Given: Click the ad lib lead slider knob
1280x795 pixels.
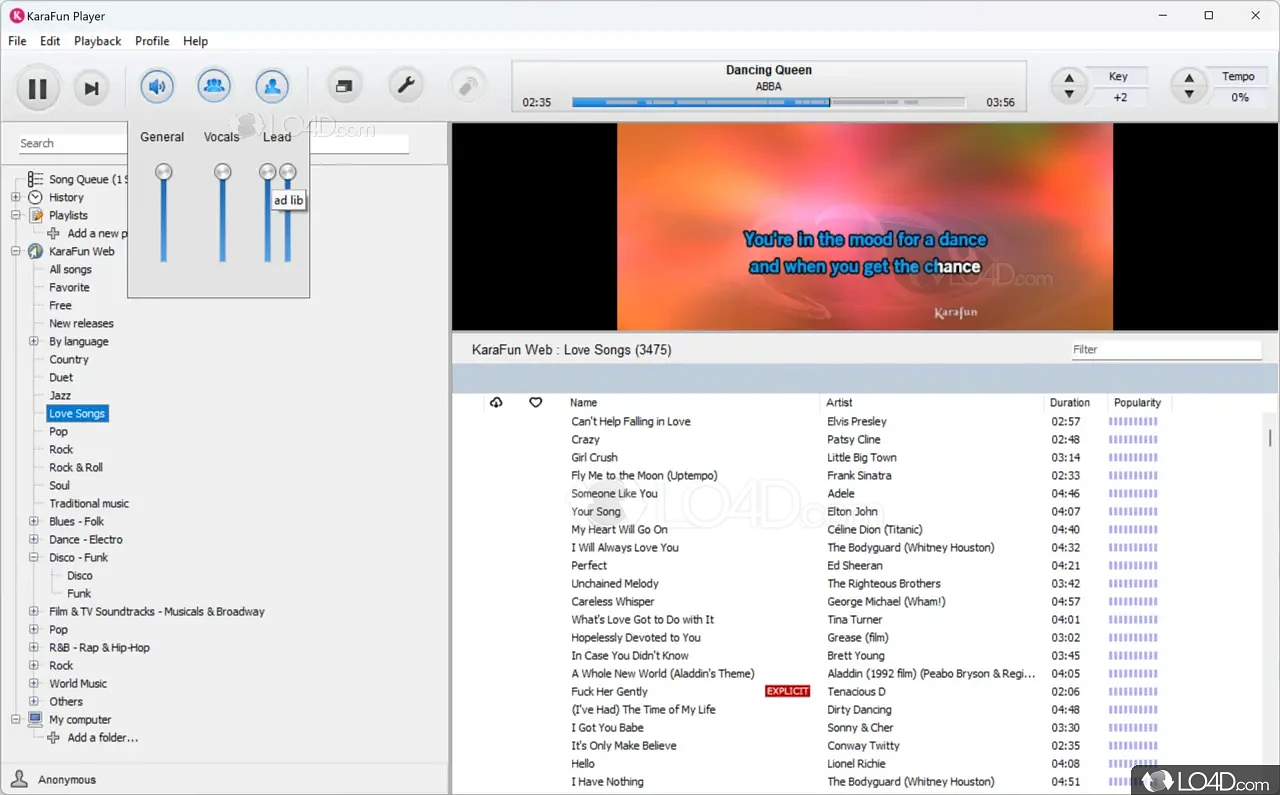Looking at the screenshot, I should 288,172.
